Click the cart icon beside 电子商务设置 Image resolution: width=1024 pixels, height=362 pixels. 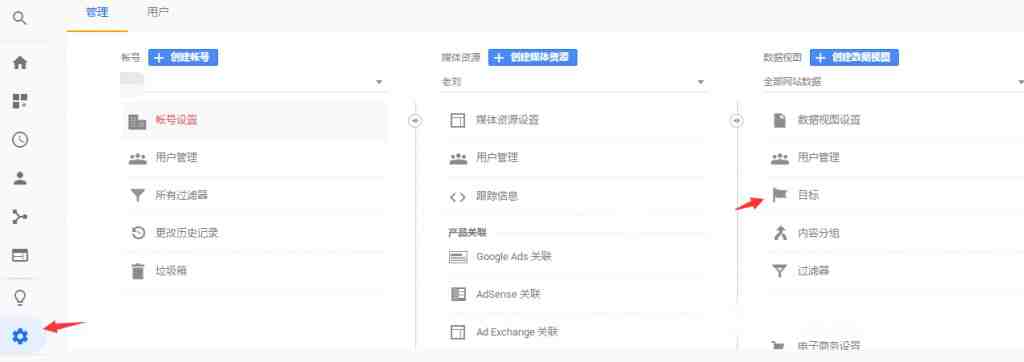coord(779,346)
